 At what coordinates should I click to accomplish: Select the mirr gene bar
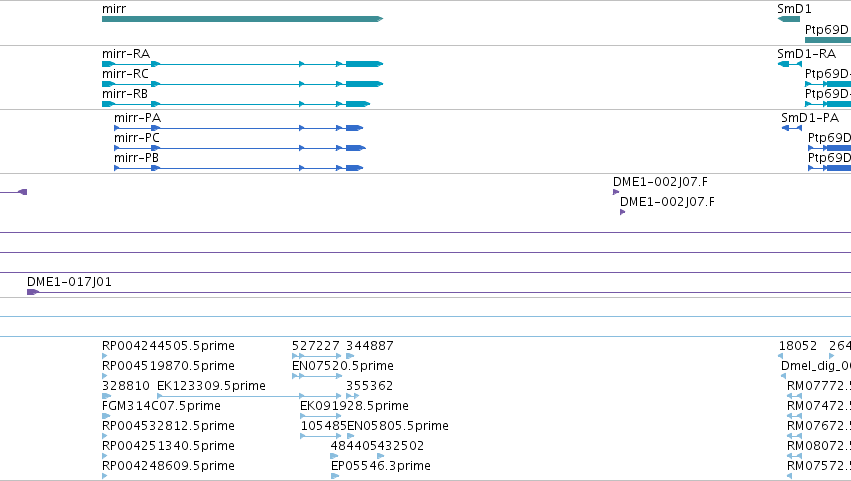(x=242, y=19)
